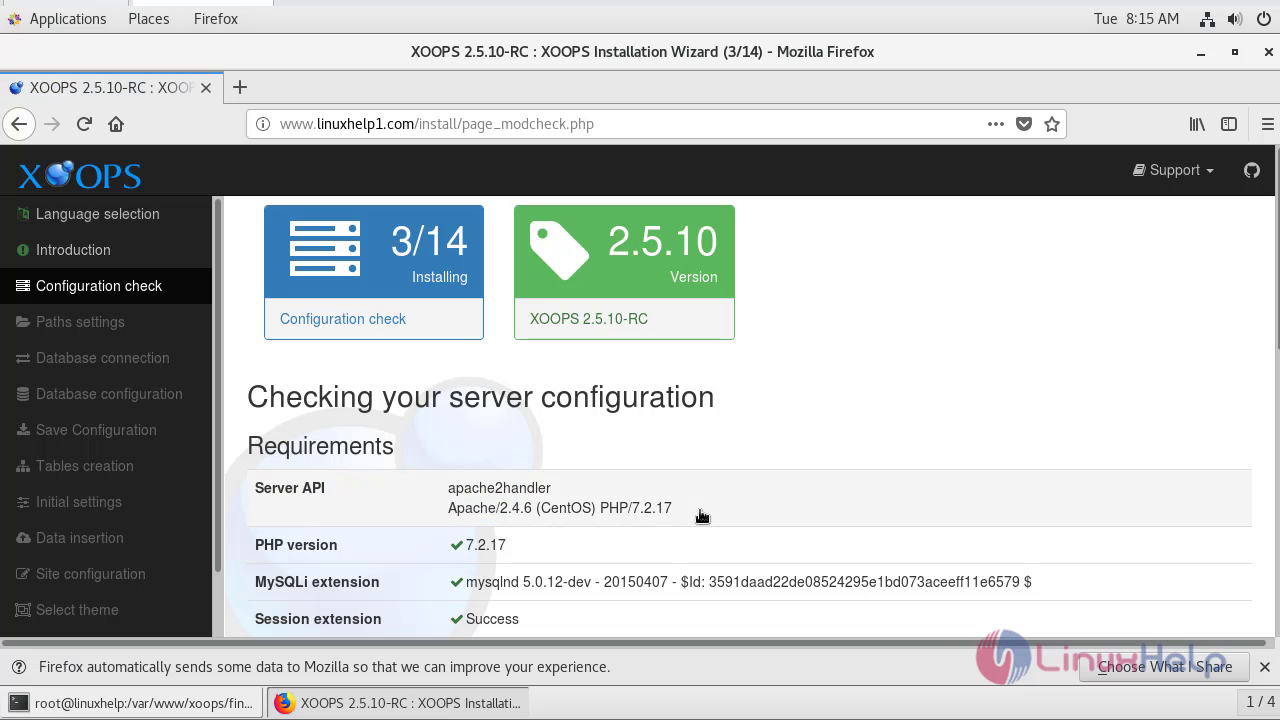Open the Firefox top panel menu
Screen dimensions: 1280x720
coord(216,19)
